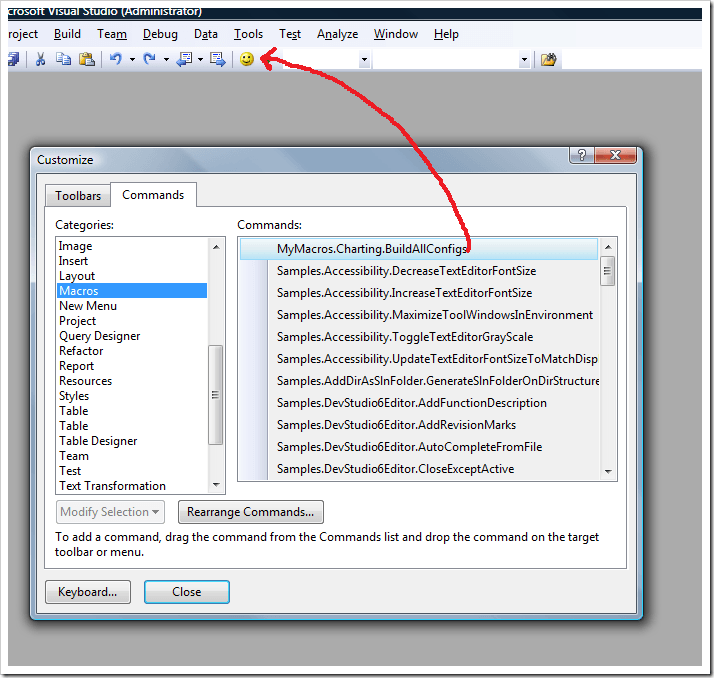Image resolution: width=714 pixels, height=678 pixels.
Task: Click the yellow smiley face macro button
Action: point(247,59)
